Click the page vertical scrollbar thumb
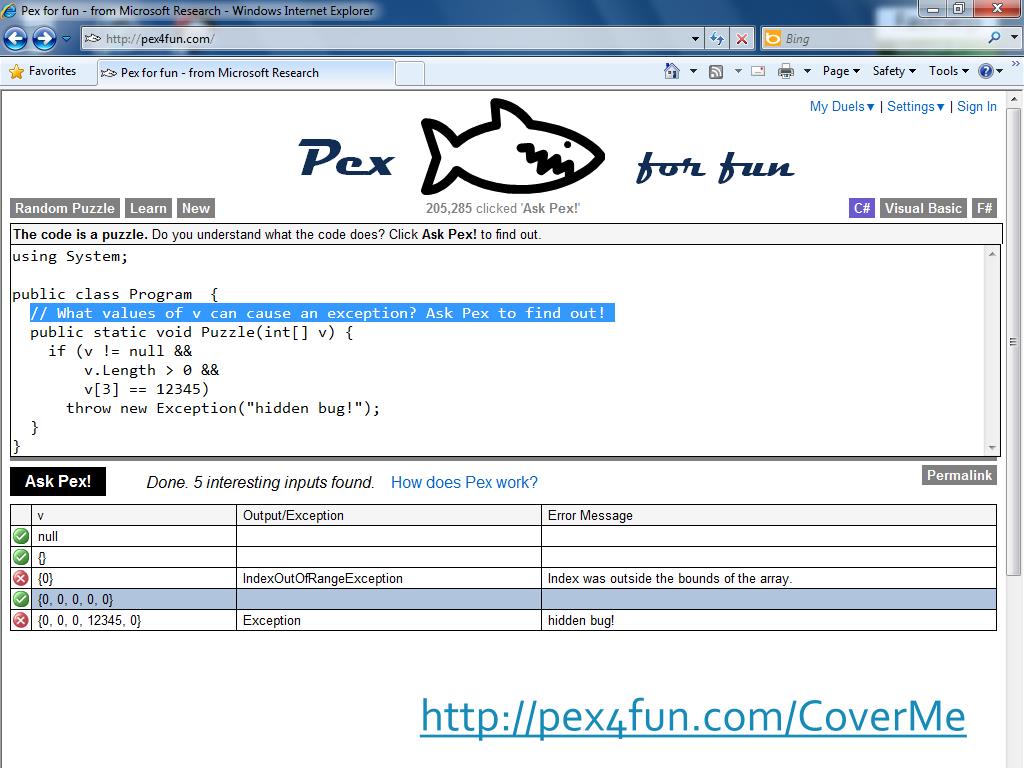The height and width of the screenshot is (768, 1024). click(x=1014, y=341)
